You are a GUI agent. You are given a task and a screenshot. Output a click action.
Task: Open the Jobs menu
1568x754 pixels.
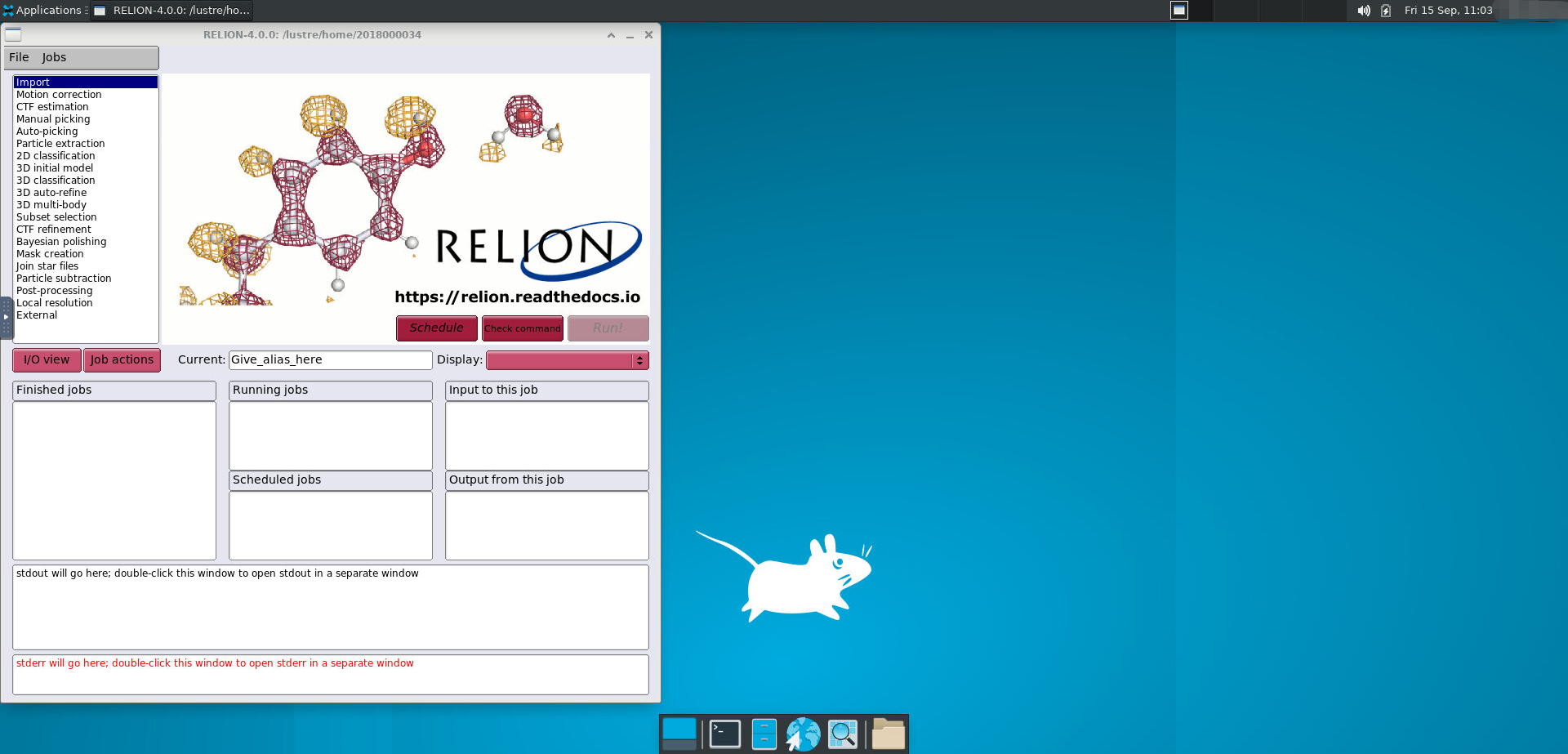point(54,57)
